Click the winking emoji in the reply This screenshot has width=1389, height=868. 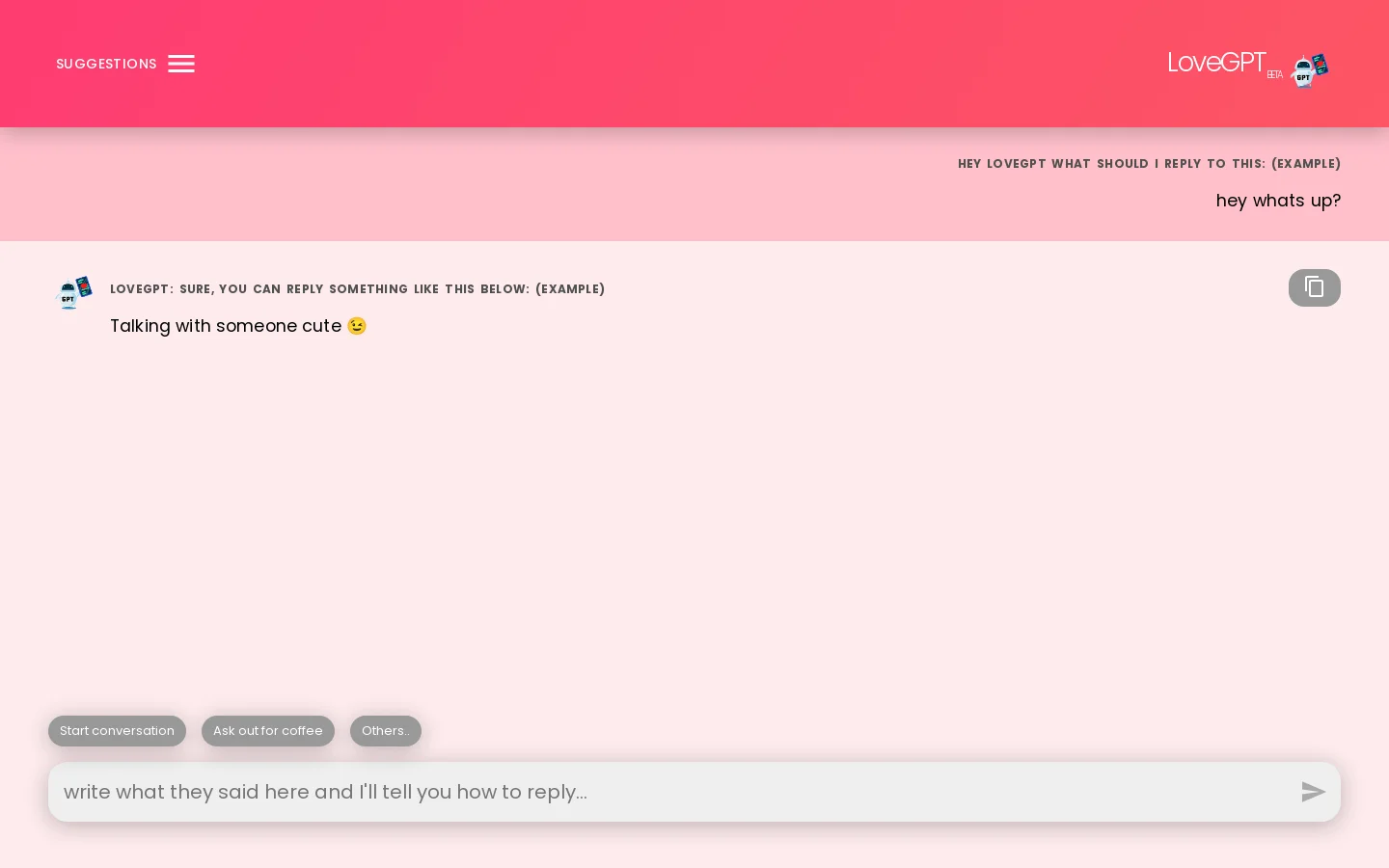coord(357,326)
